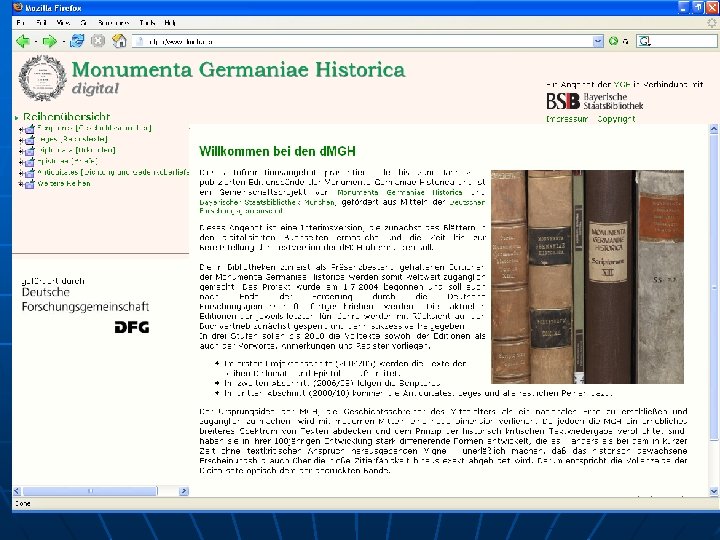
Task: Click the Reihenübersicht heading
Action: coord(67,117)
